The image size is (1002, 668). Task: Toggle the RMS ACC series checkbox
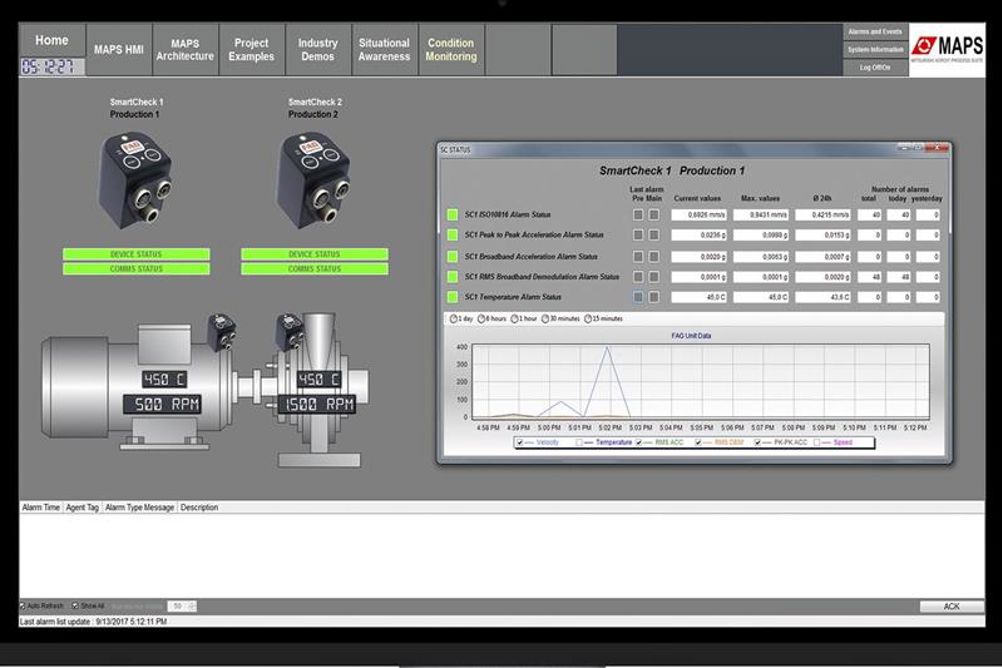(638, 442)
